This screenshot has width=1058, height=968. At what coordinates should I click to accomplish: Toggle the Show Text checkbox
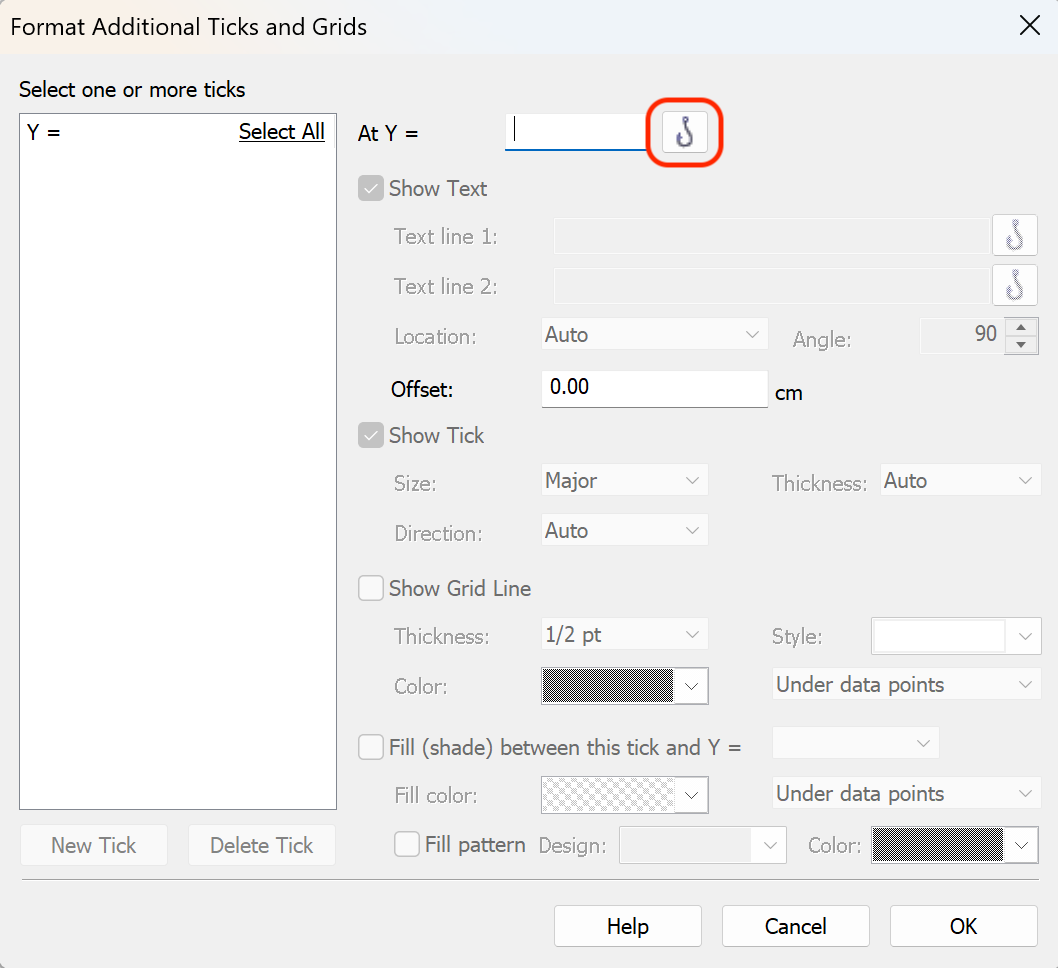[x=371, y=189]
